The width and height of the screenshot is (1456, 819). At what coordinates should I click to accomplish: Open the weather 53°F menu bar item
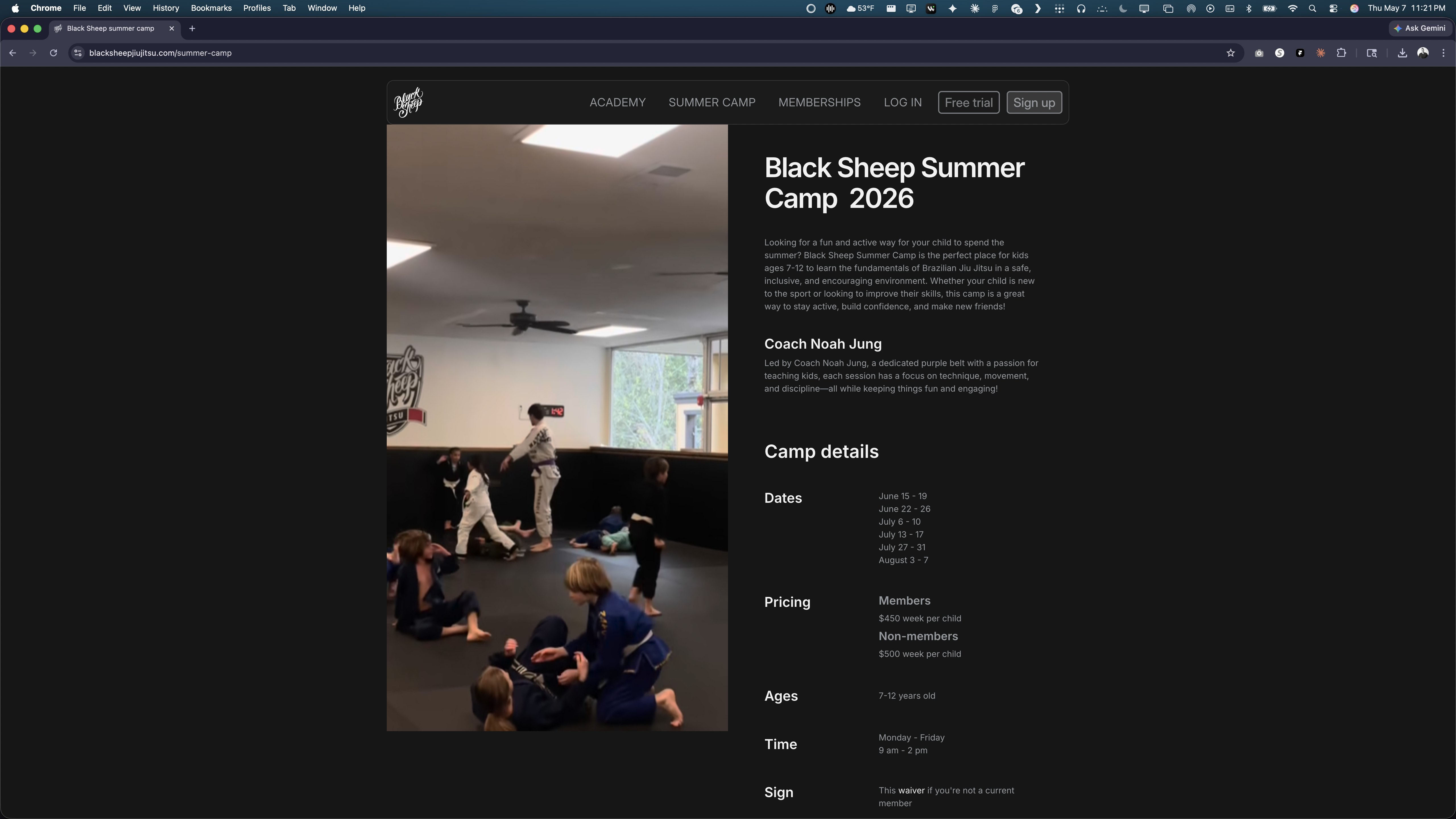point(860,8)
